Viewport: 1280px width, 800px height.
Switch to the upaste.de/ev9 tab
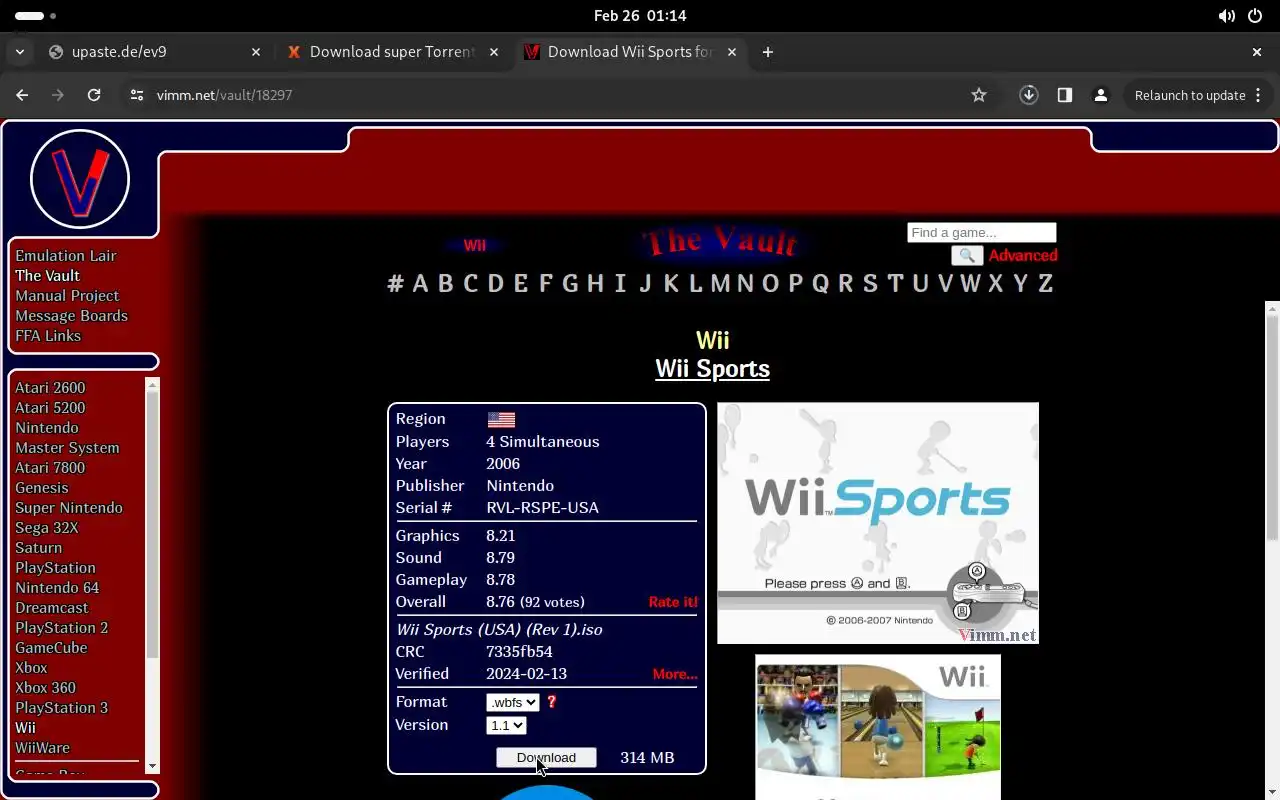tap(155, 52)
